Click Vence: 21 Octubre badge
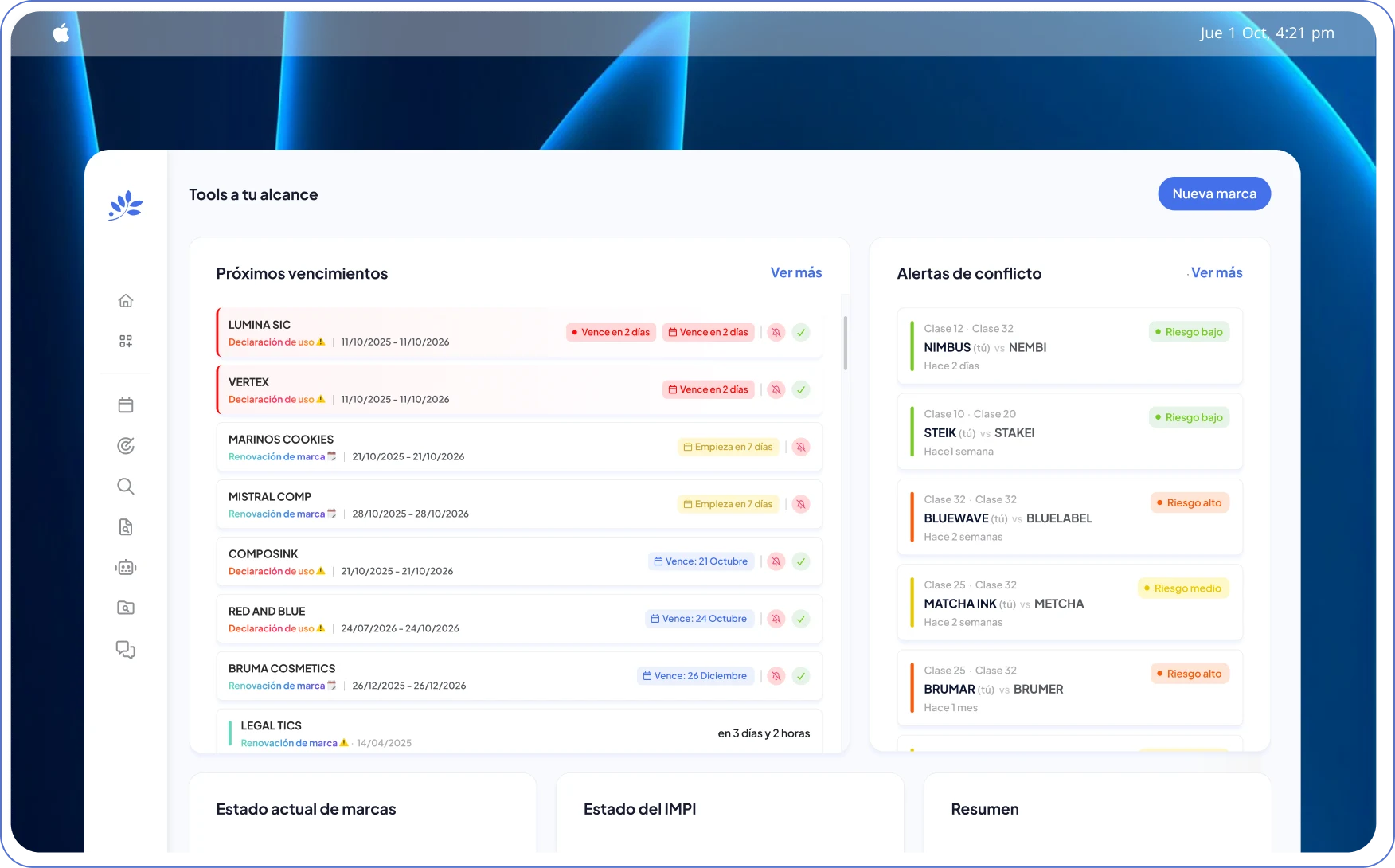1395x868 pixels. click(701, 561)
